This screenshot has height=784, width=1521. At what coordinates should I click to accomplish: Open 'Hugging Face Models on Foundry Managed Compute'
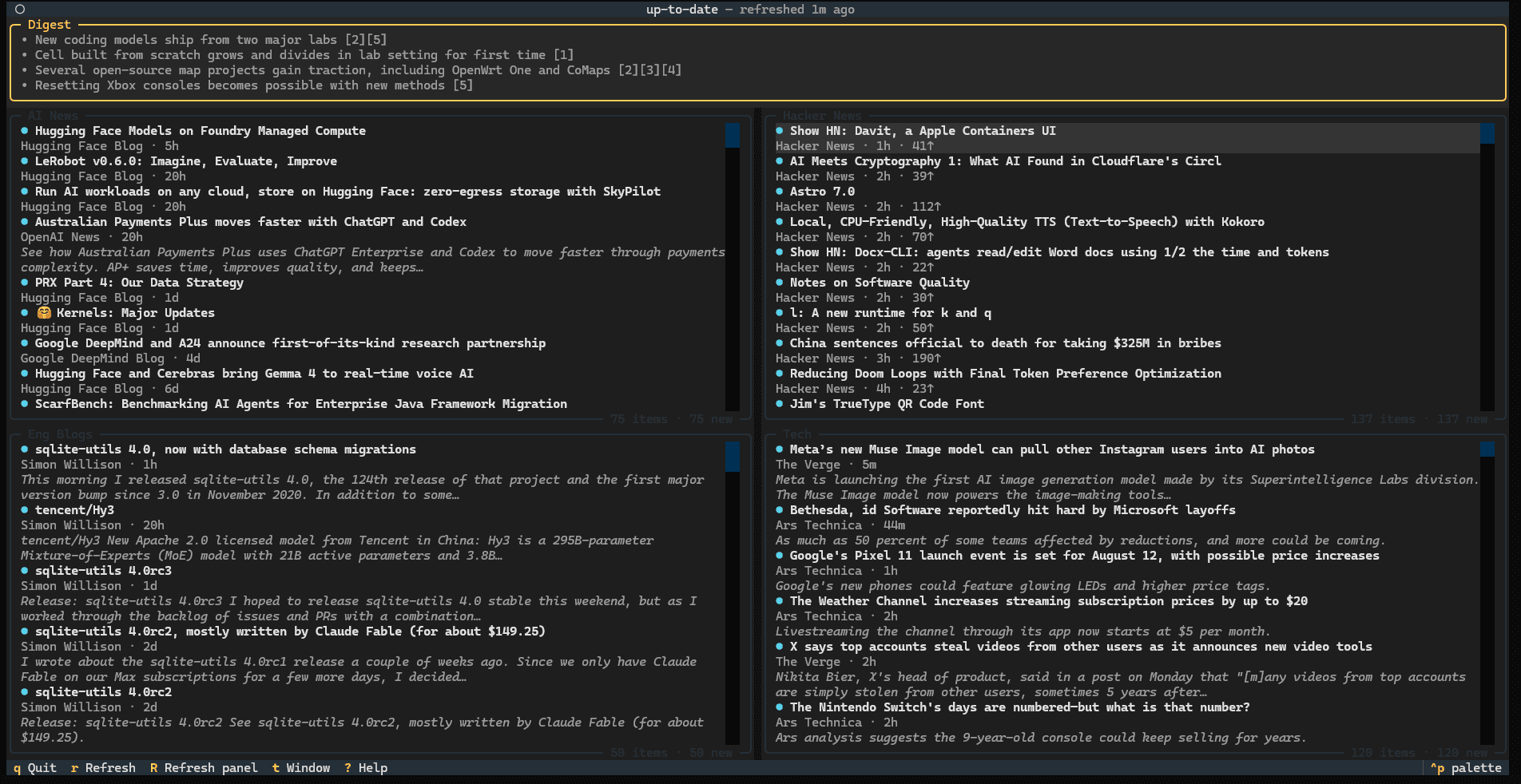point(200,131)
